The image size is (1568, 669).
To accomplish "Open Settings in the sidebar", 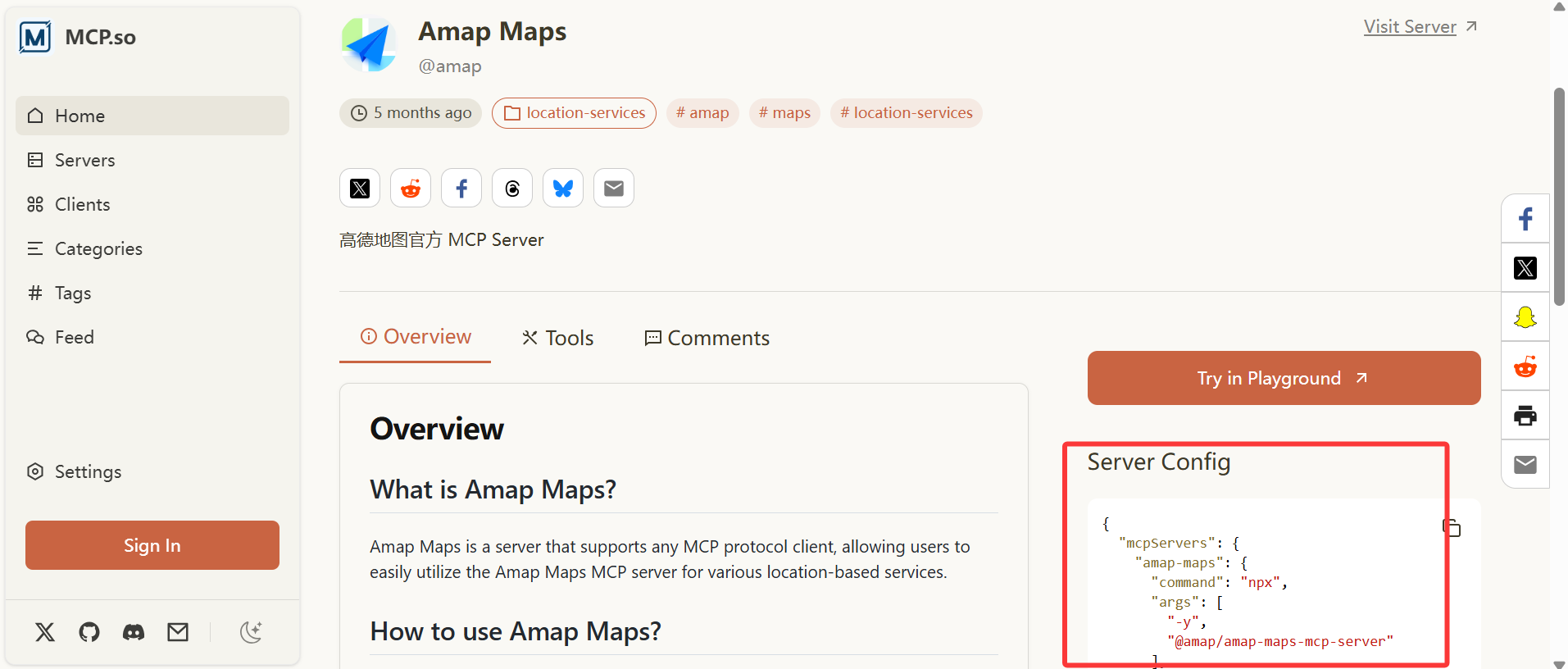I will (152, 471).
